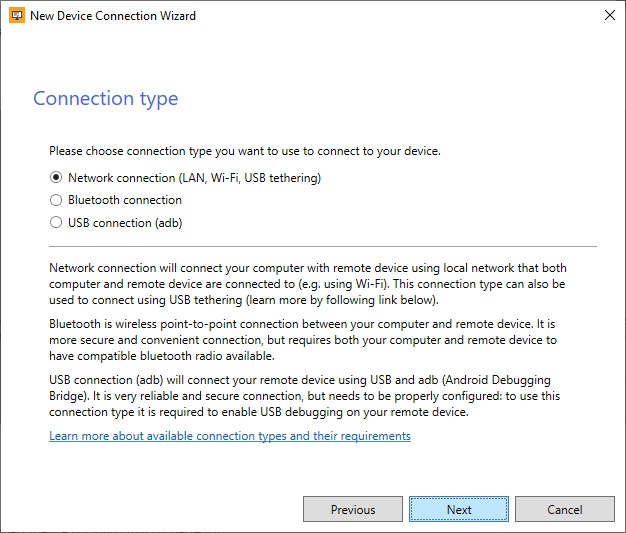Click the horizontal separator below the radio options
Viewport: 626px width, 533px height.
tap(322, 246)
